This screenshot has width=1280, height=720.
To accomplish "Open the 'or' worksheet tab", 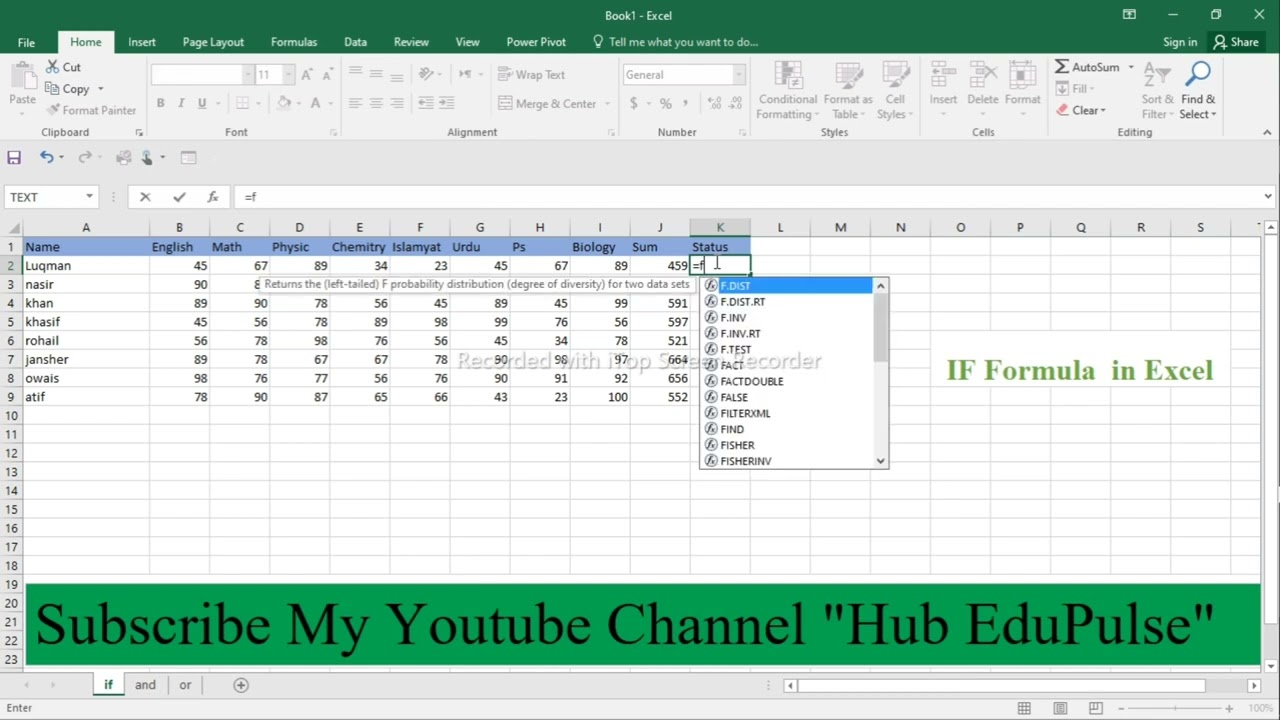I will [x=185, y=685].
